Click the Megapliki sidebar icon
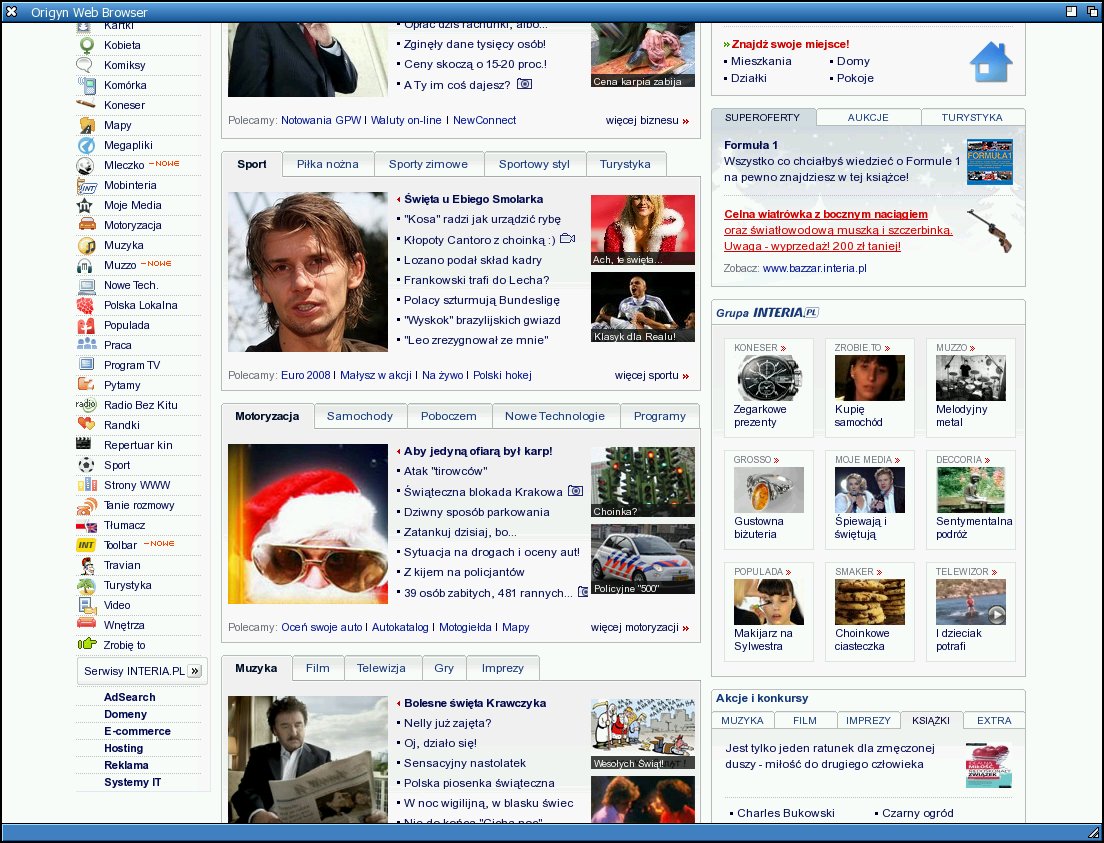The height and width of the screenshot is (843, 1104). pos(86,145)
